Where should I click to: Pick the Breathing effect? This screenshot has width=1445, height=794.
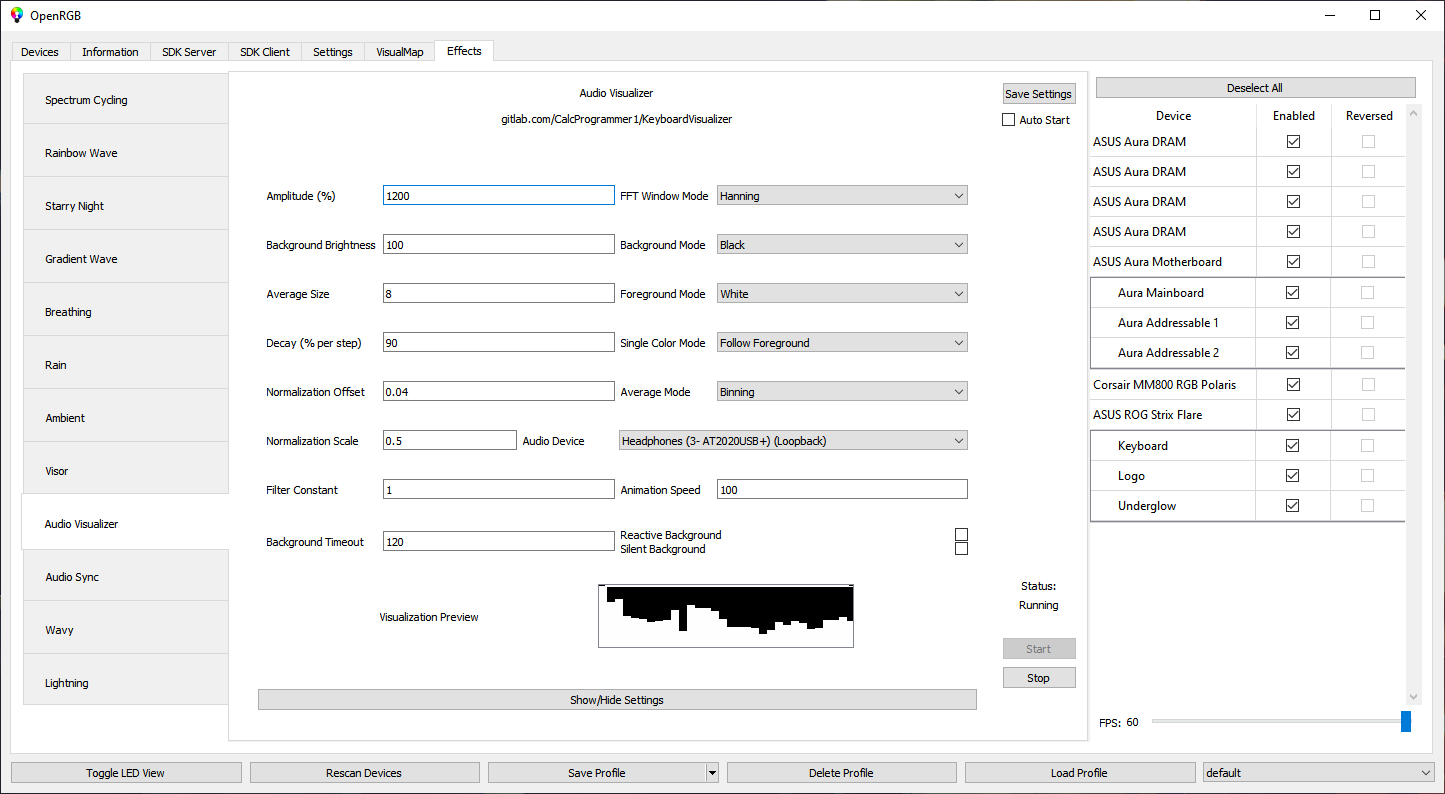pos(126,312)
